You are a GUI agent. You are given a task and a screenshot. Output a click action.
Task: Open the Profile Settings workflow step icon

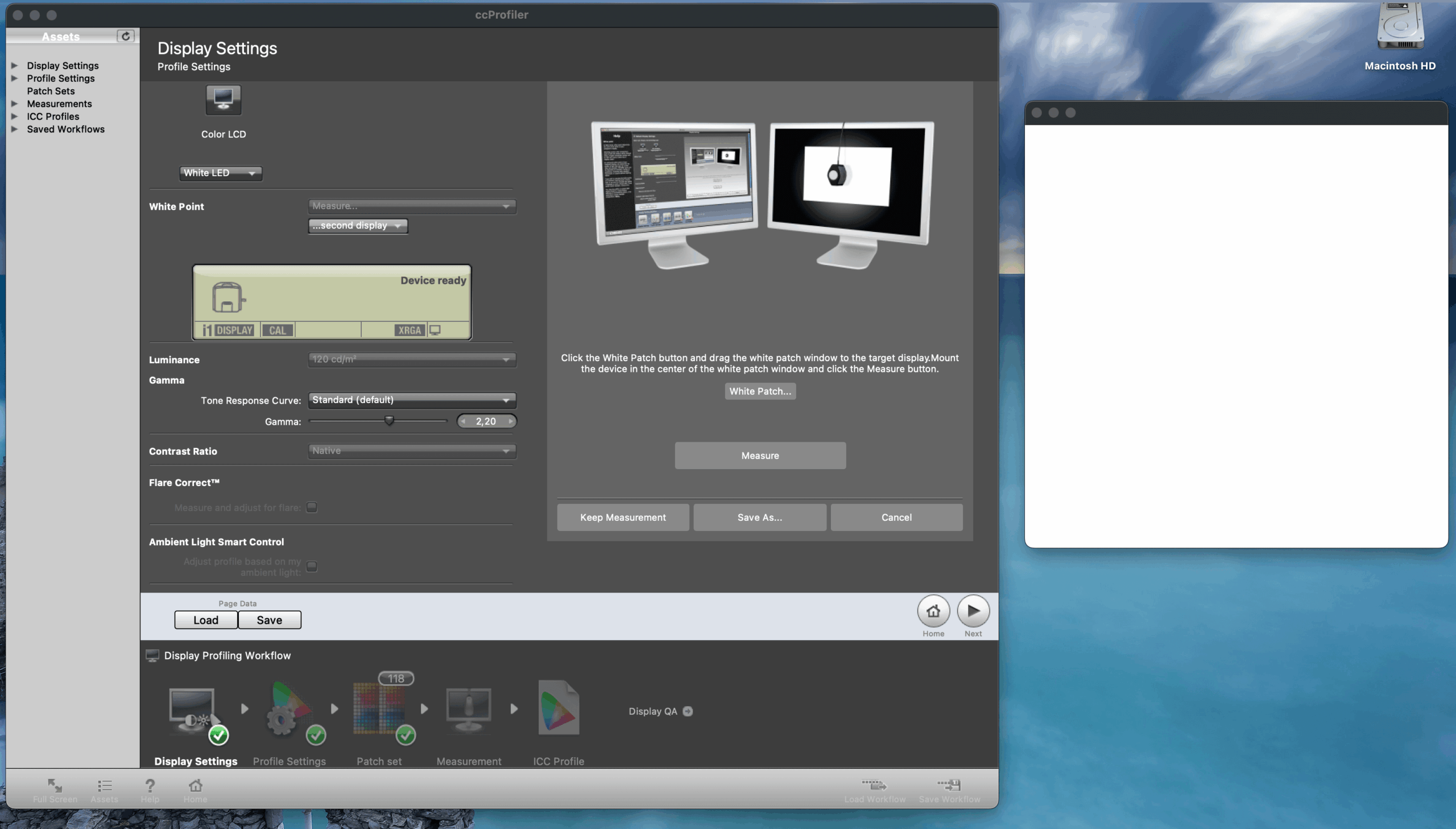click(x=289, y=712)
